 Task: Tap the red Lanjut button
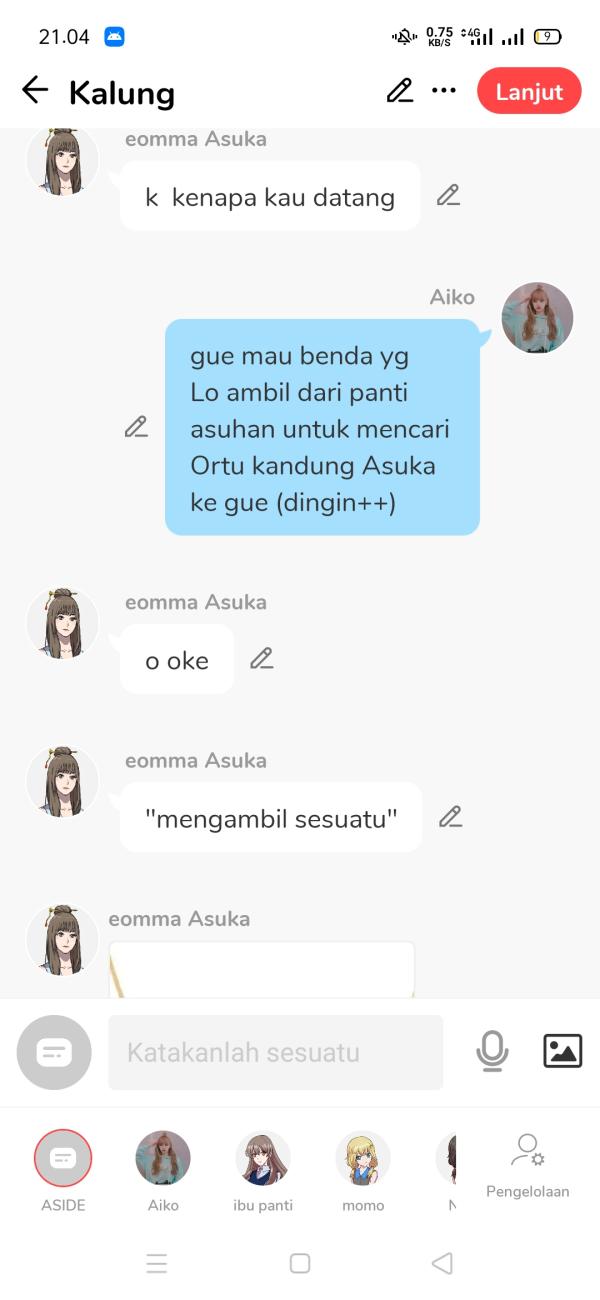(529, 91)
